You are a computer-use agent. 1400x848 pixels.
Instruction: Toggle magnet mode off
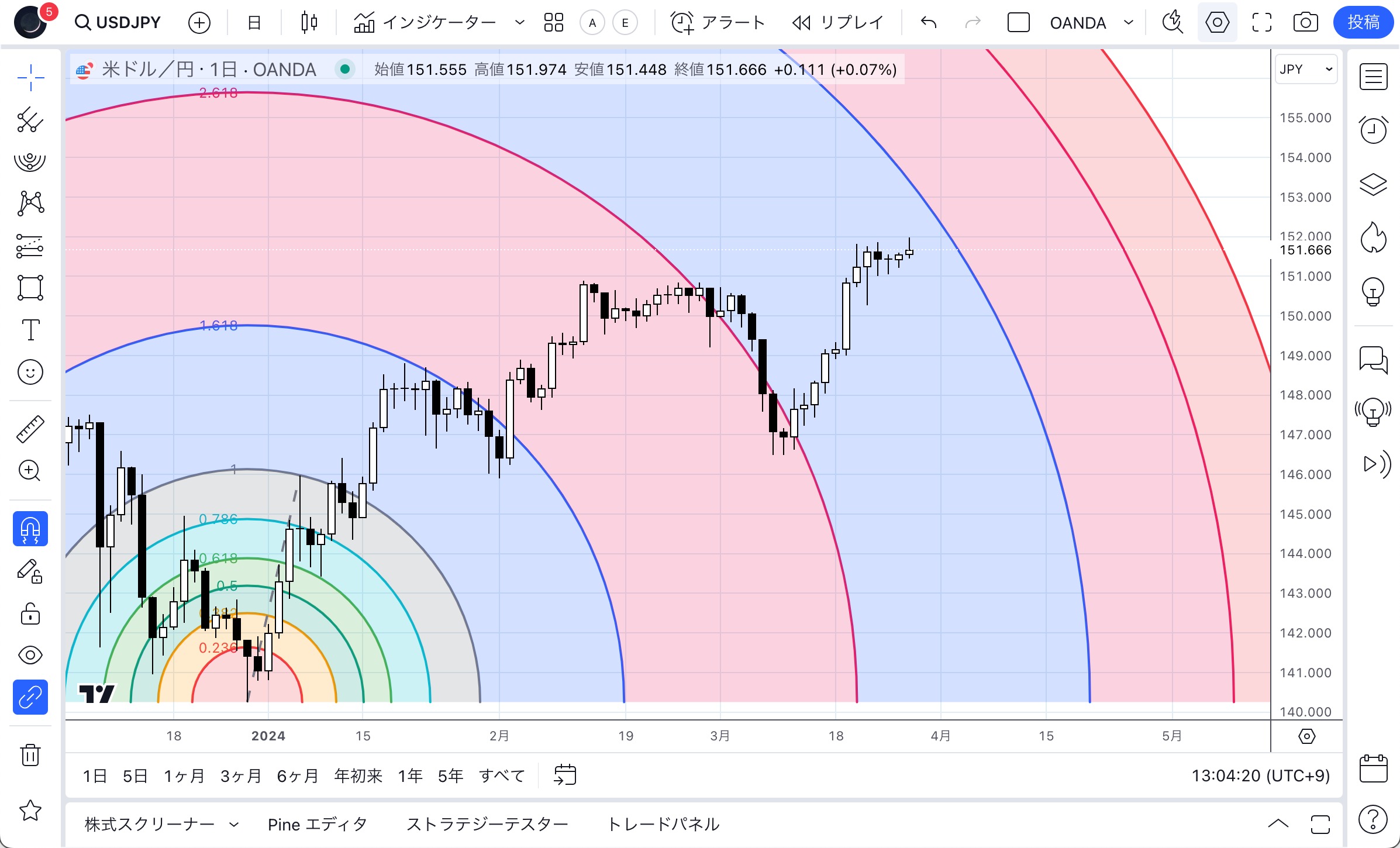point(30,529)
